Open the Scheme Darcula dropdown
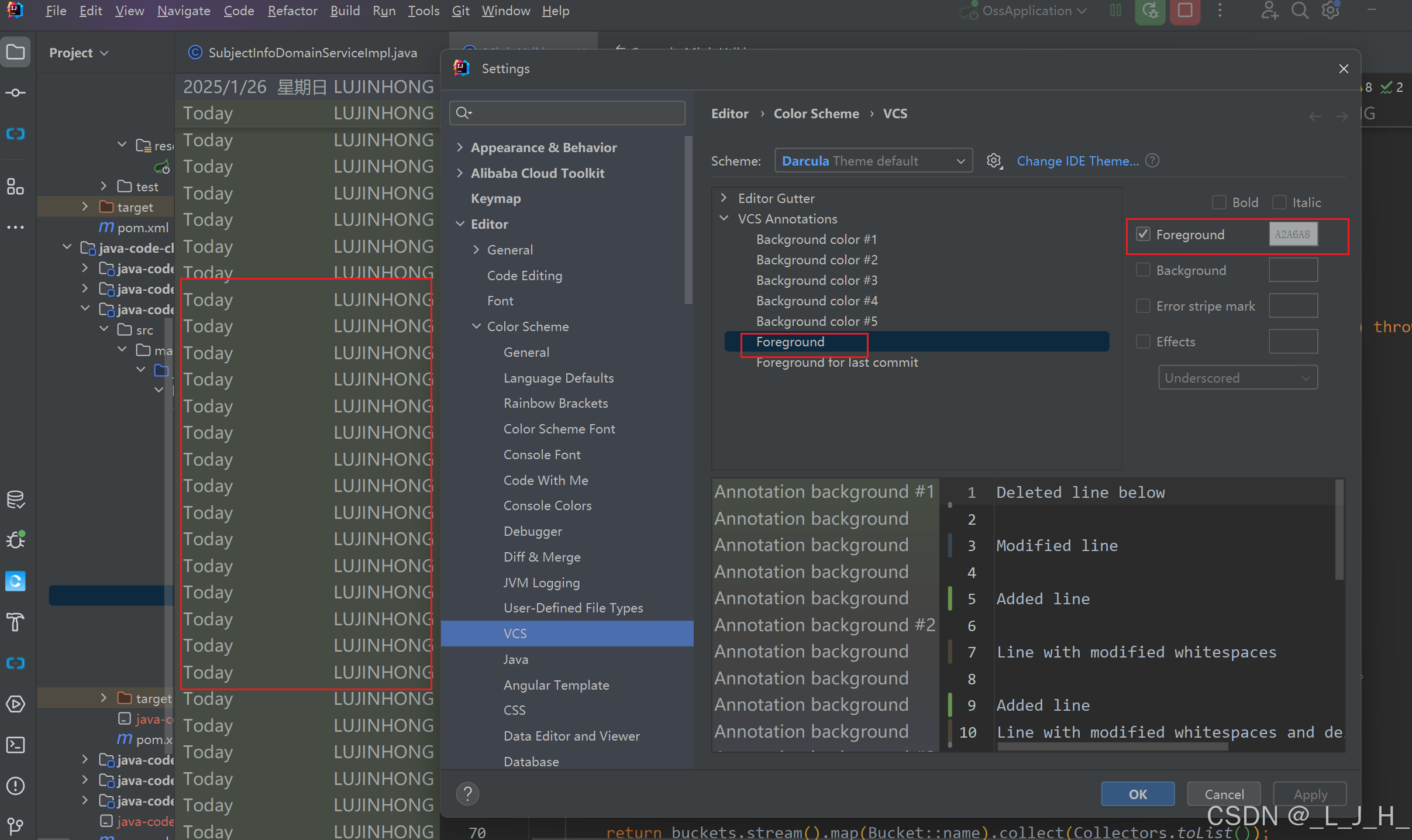Viewport: 1412px width, 840px height. pyautogui.click(x=873, y=161)
